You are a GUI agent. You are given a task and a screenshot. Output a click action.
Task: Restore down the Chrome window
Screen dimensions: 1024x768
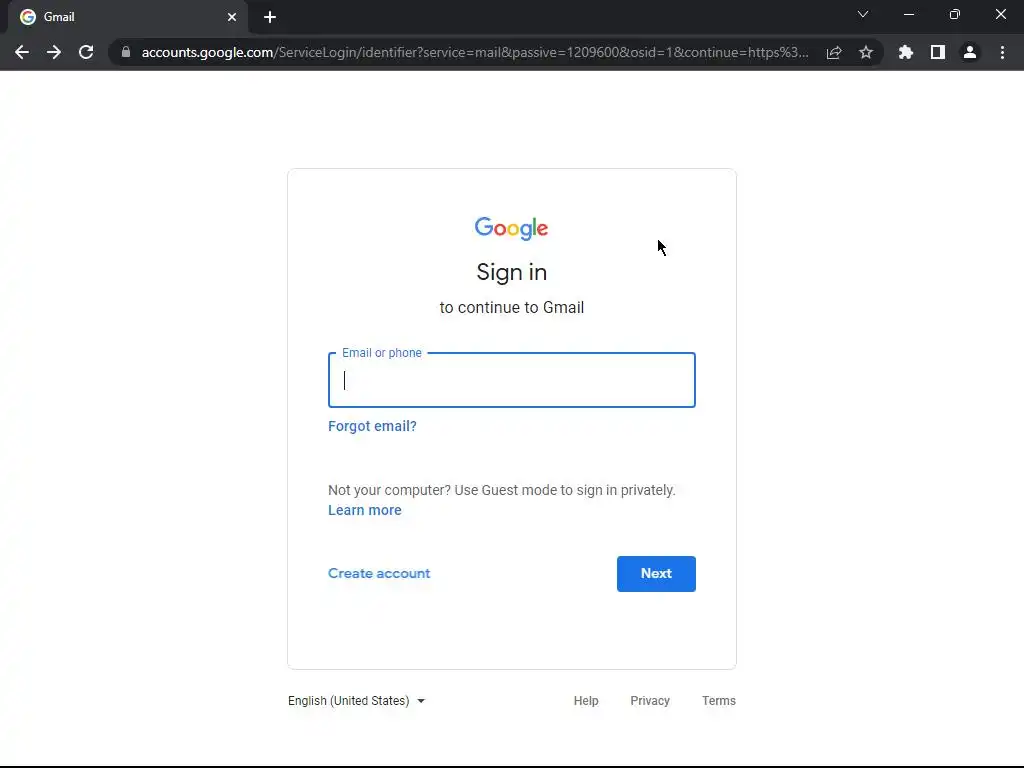(955, 14)
